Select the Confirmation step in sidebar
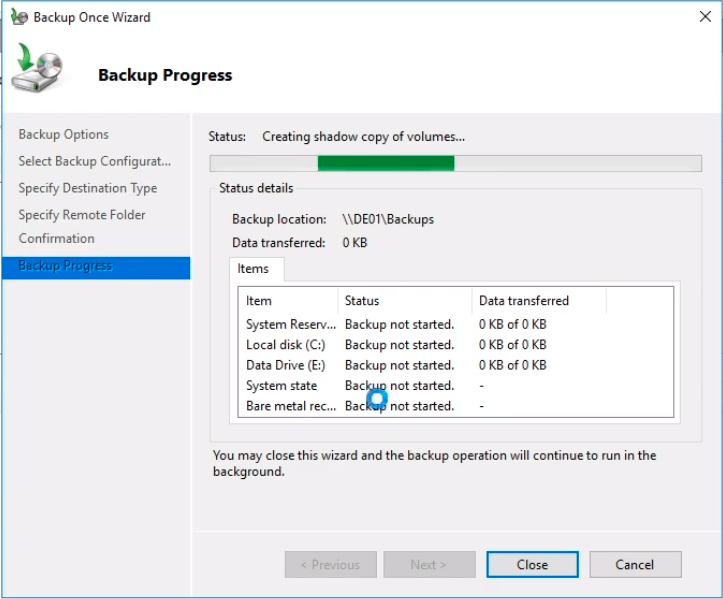 56,238
